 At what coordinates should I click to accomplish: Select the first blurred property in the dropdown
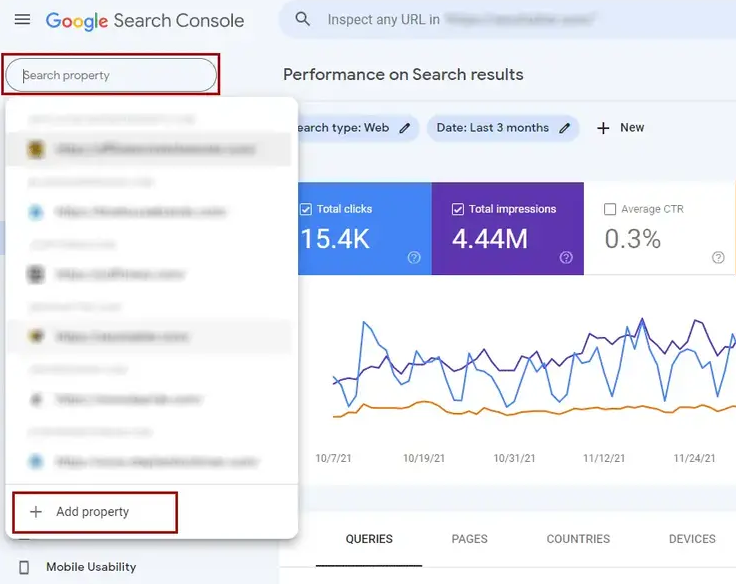click(148, 149)
